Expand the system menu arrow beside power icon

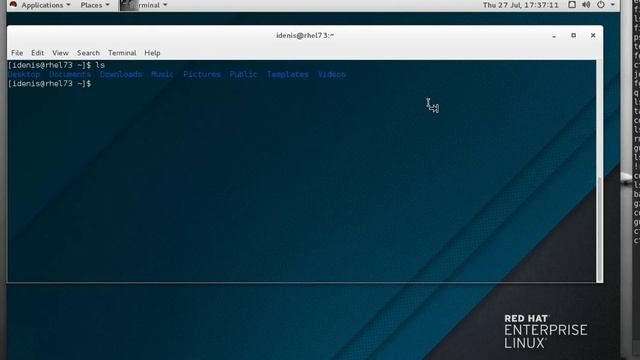[x=613, y=5]
